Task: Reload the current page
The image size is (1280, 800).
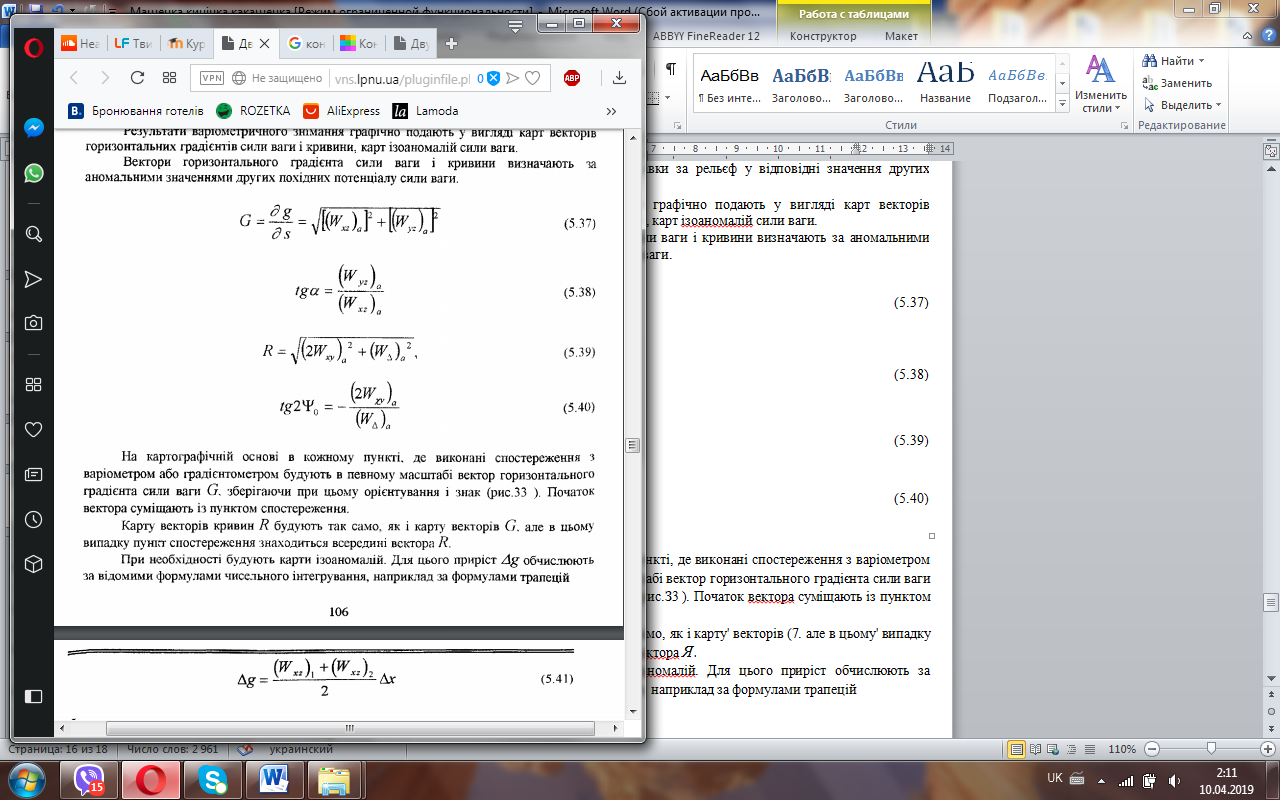Action: pos(138,77)
